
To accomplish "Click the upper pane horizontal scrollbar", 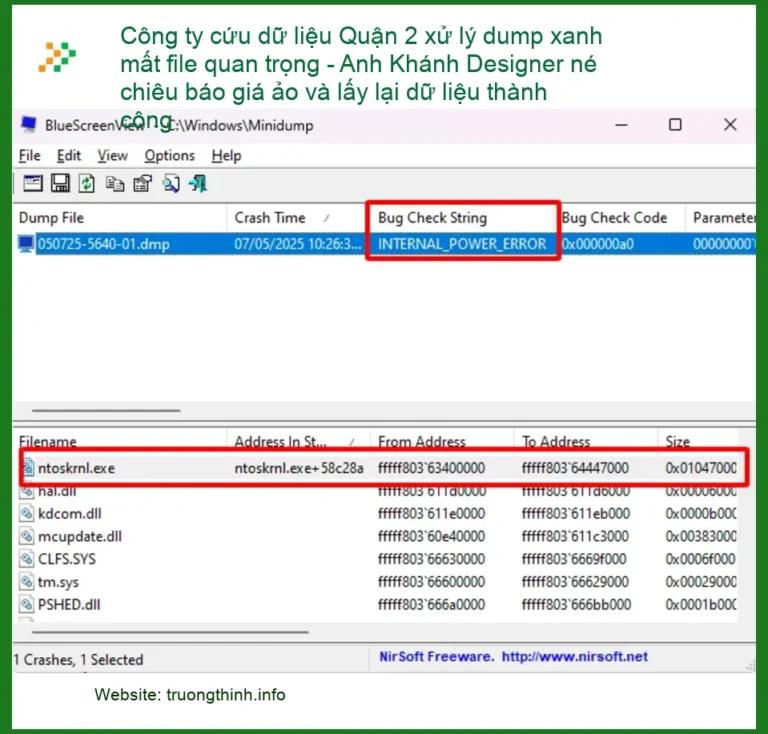I will (x=106, y=410).
